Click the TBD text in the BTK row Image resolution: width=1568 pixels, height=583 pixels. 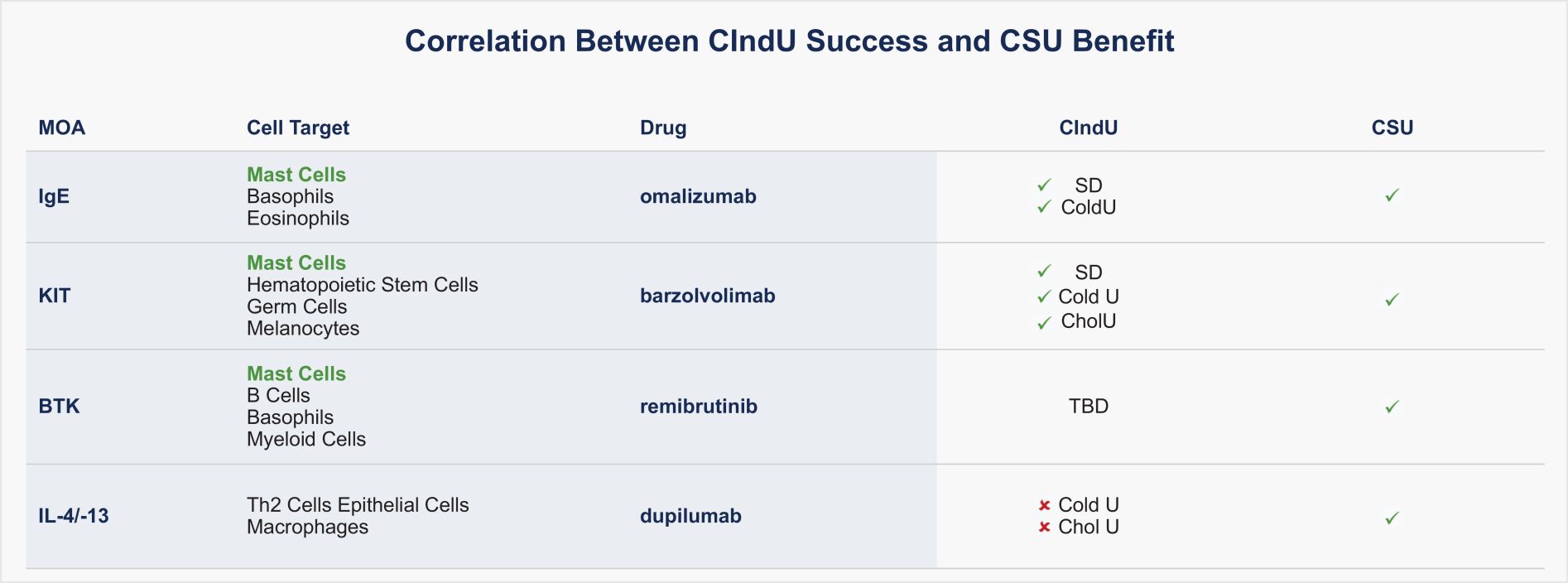1088,407
